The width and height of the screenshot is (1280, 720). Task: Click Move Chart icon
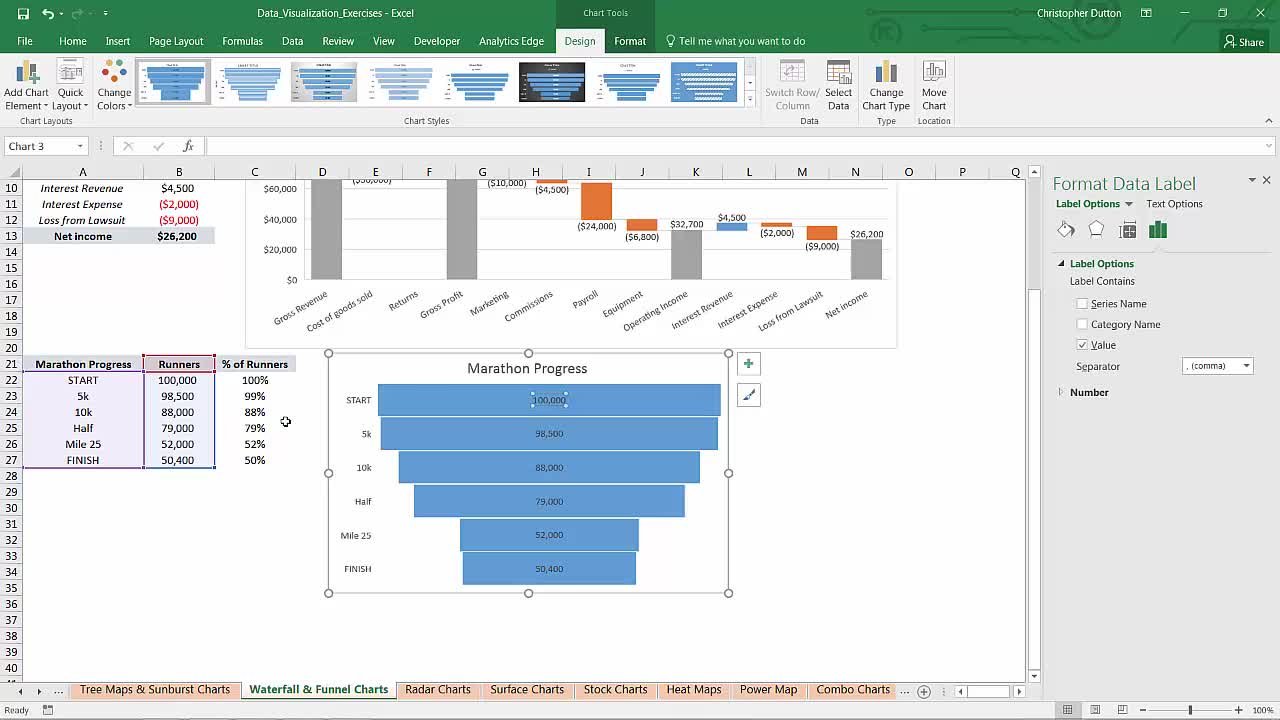pos(934,86)
